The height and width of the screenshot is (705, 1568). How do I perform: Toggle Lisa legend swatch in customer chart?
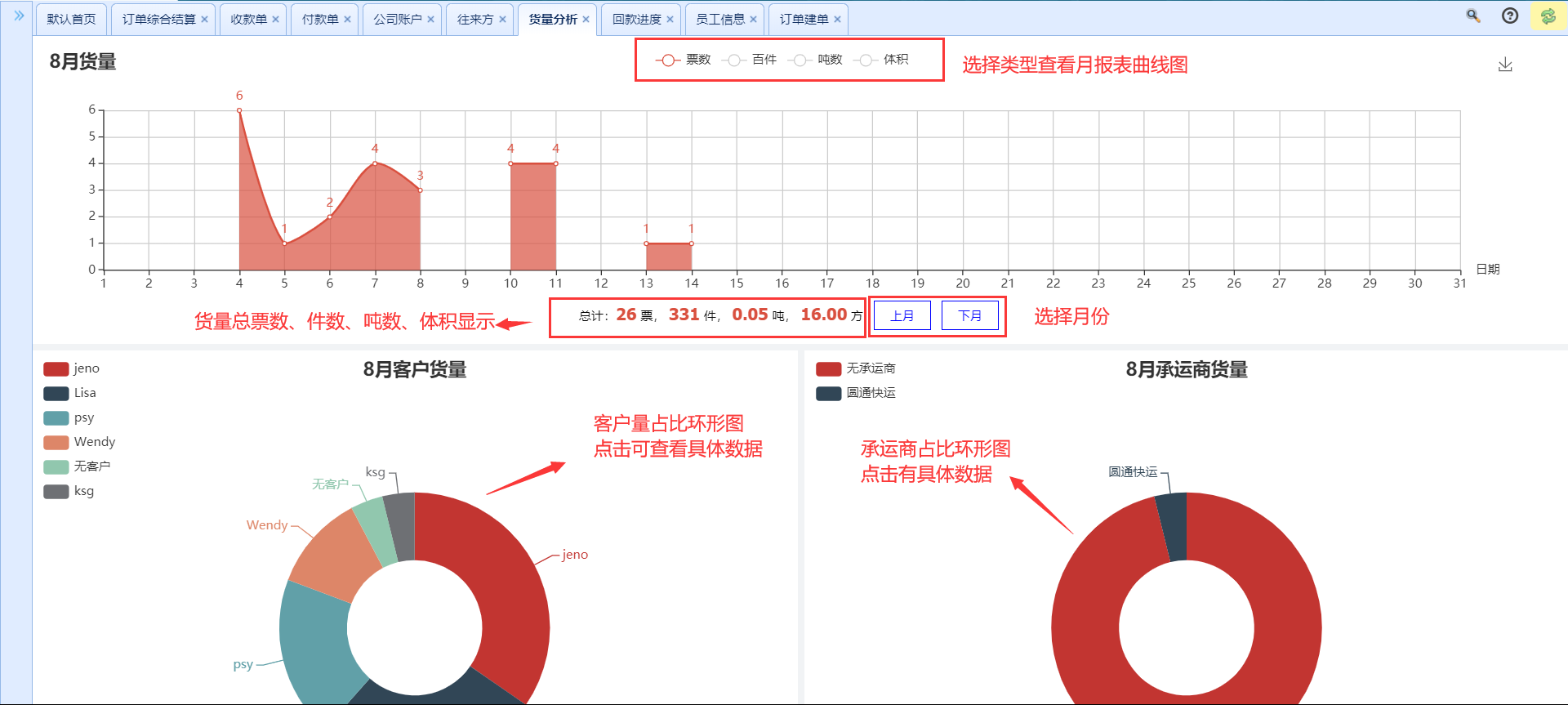(x=56, y=394)
